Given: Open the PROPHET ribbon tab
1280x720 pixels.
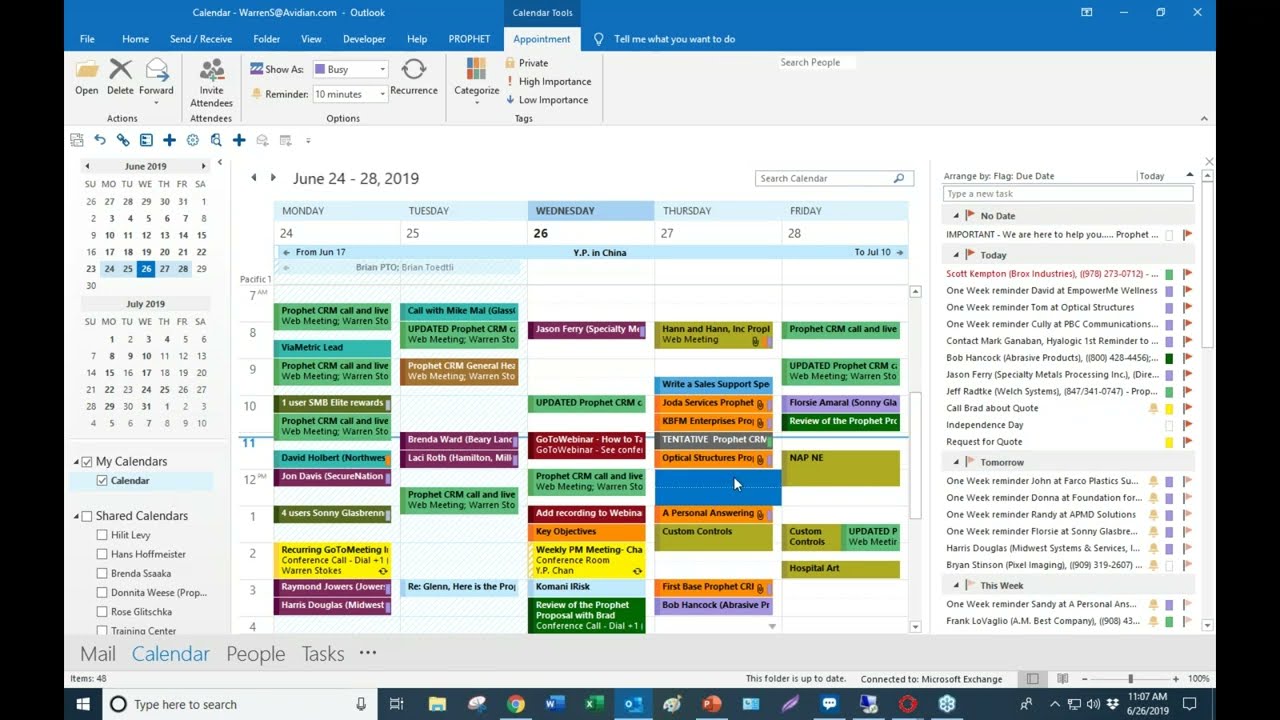Looking at the screenshot, I should (469, 39).
